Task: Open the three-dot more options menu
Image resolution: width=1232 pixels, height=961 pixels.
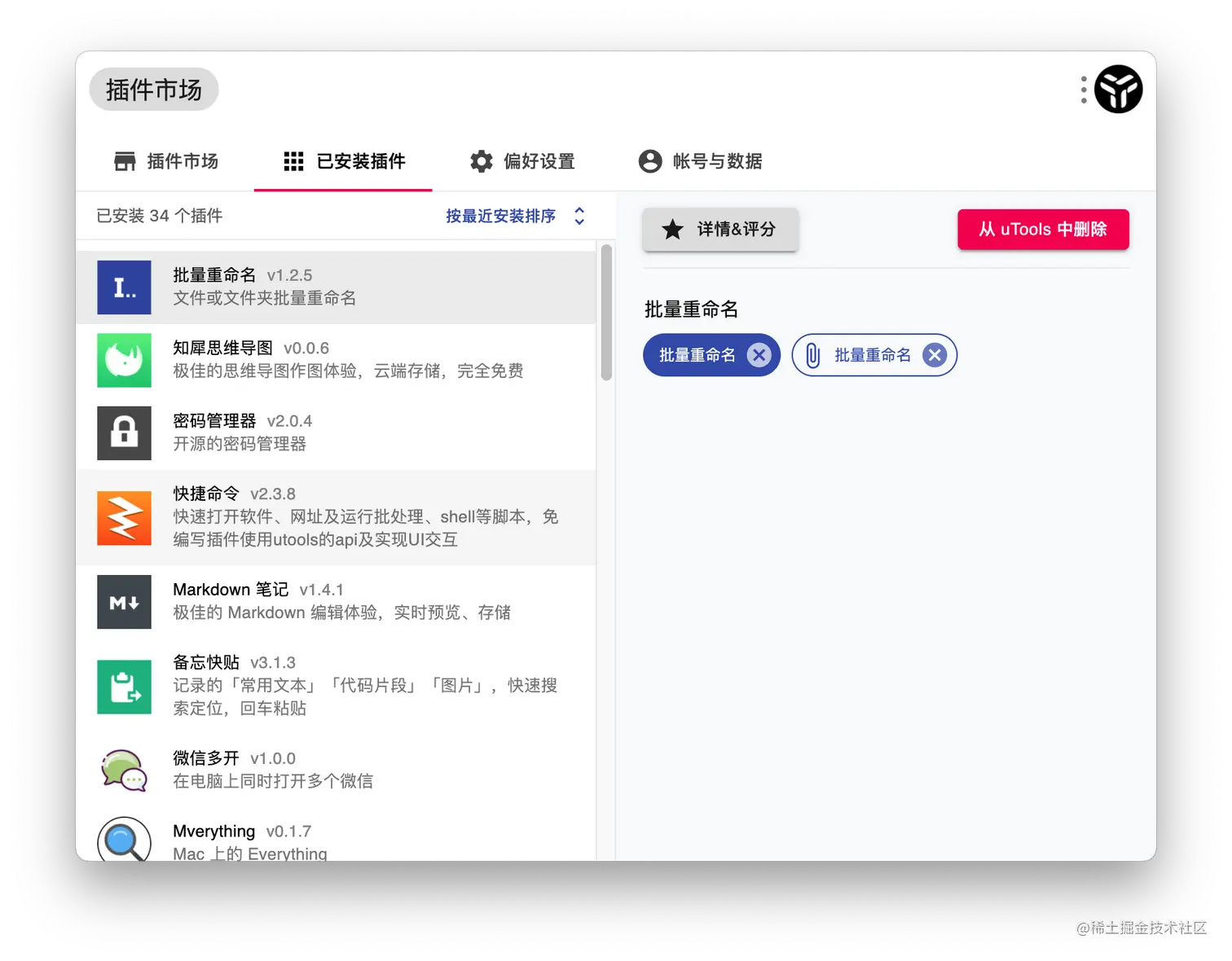Action: click(1083, 90)
